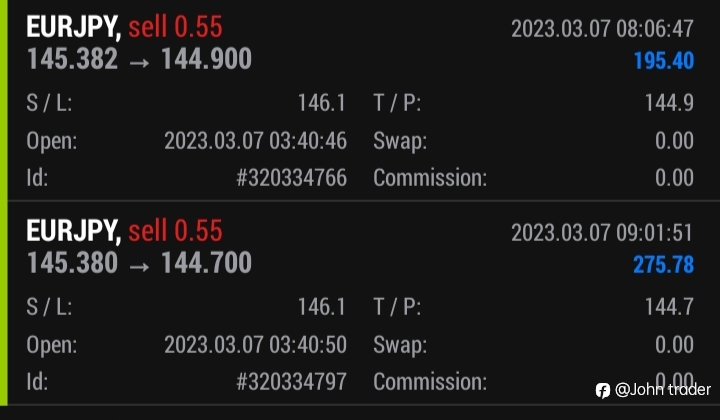The image size is (720, 420).
Task: Tap the T/P value 144.7
Action: (x=669, y=306)
